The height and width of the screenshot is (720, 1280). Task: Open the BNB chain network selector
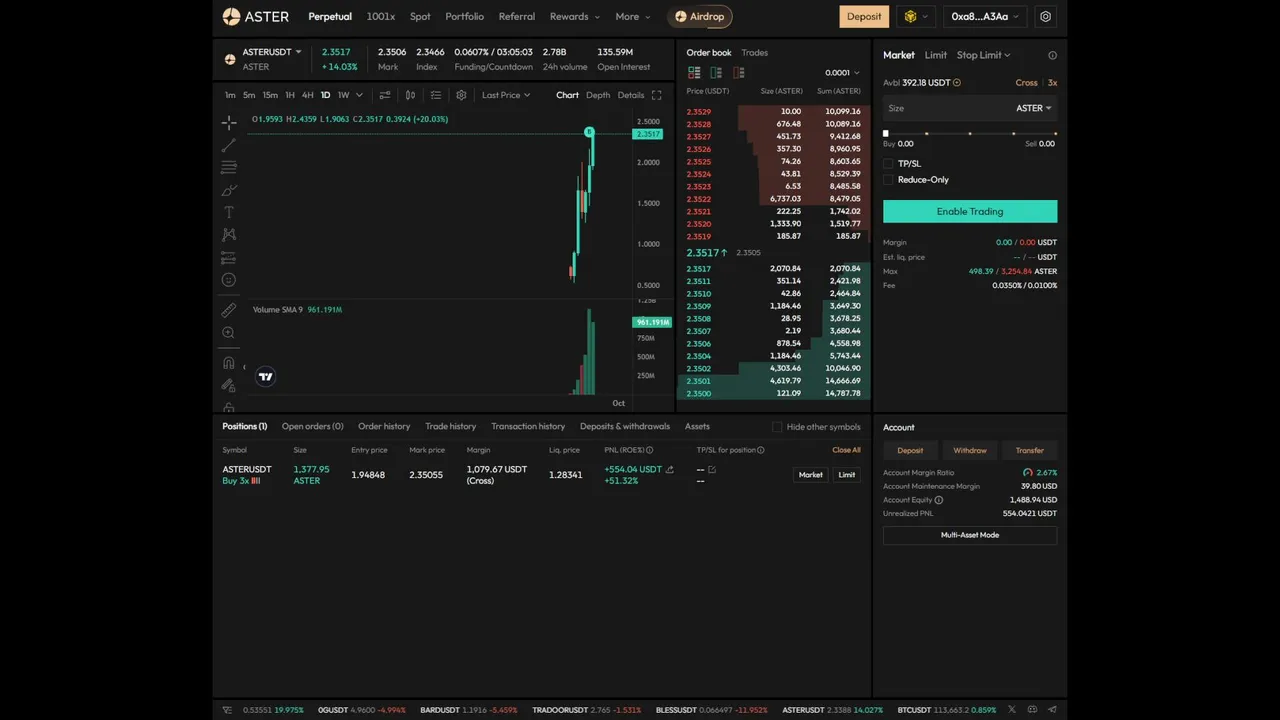click(x=916, y=16)
